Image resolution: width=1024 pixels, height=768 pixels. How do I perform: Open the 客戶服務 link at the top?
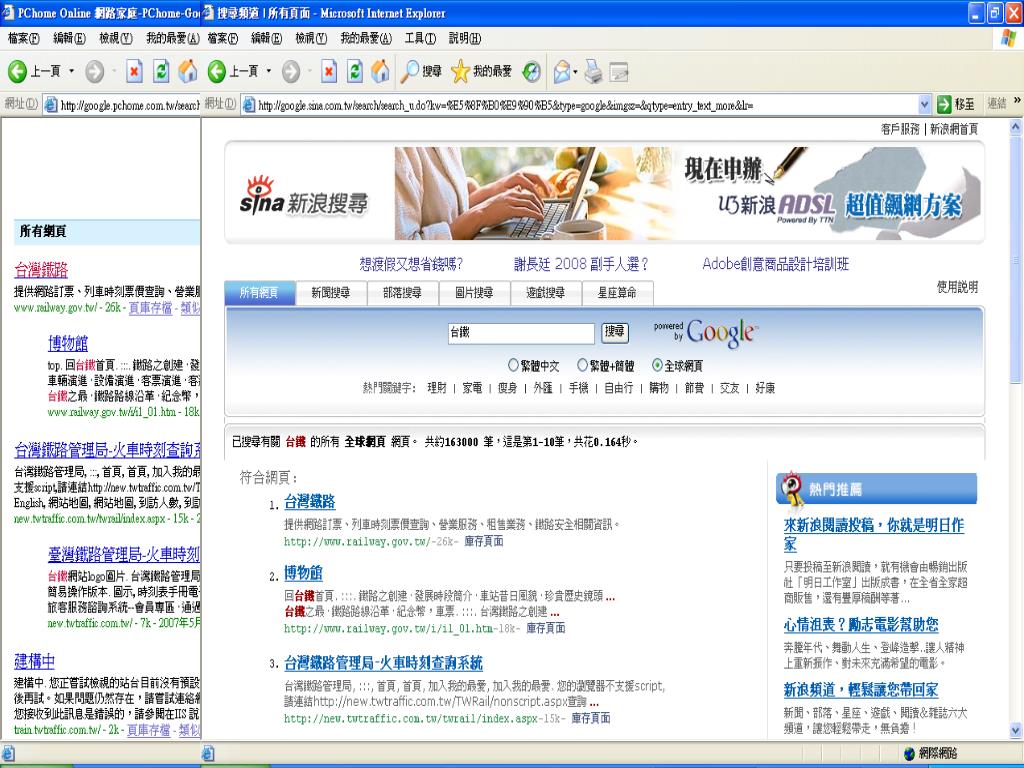tap(900, 129)
